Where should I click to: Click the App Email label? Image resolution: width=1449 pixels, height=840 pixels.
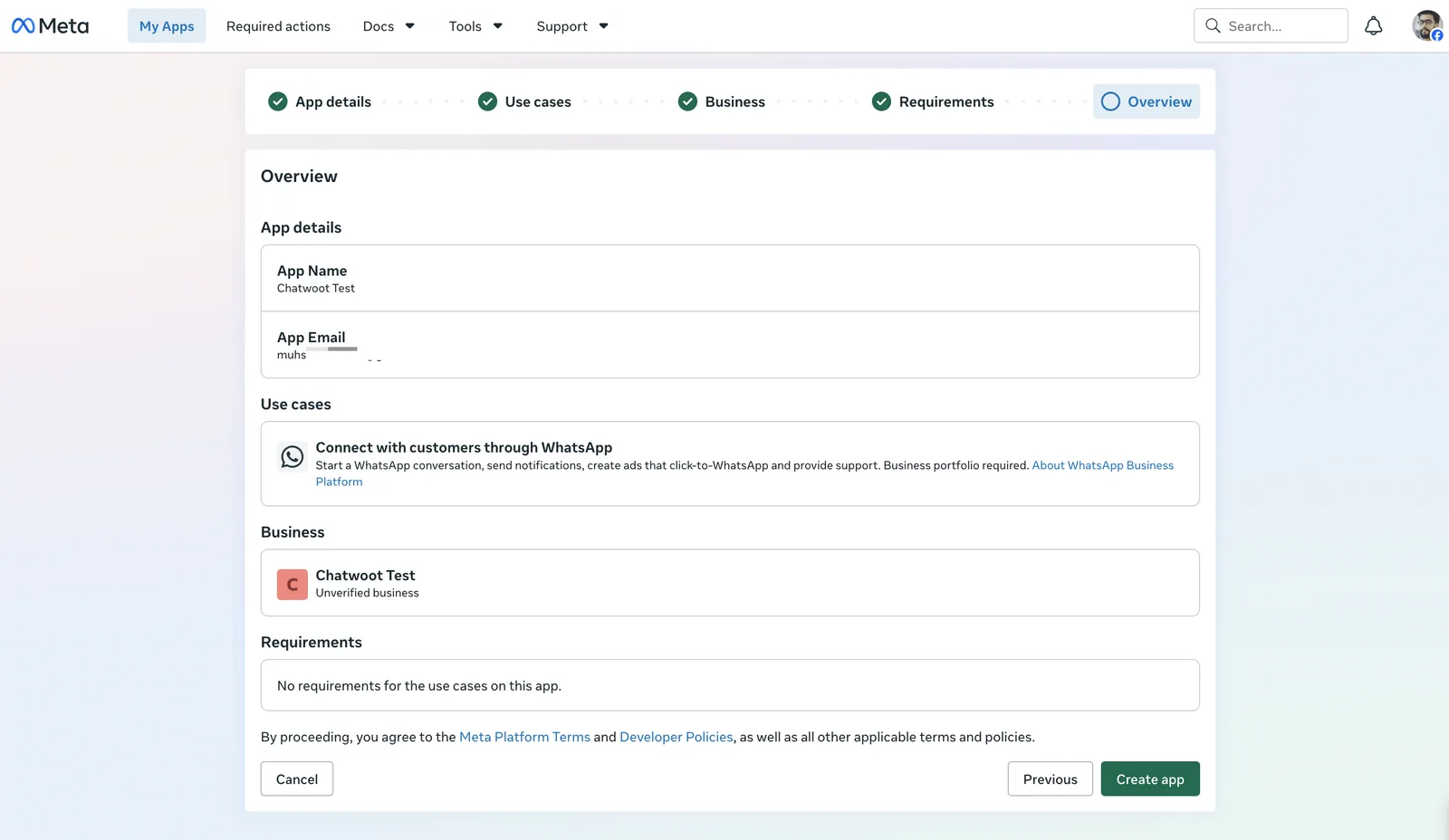(x=311, y=338)
